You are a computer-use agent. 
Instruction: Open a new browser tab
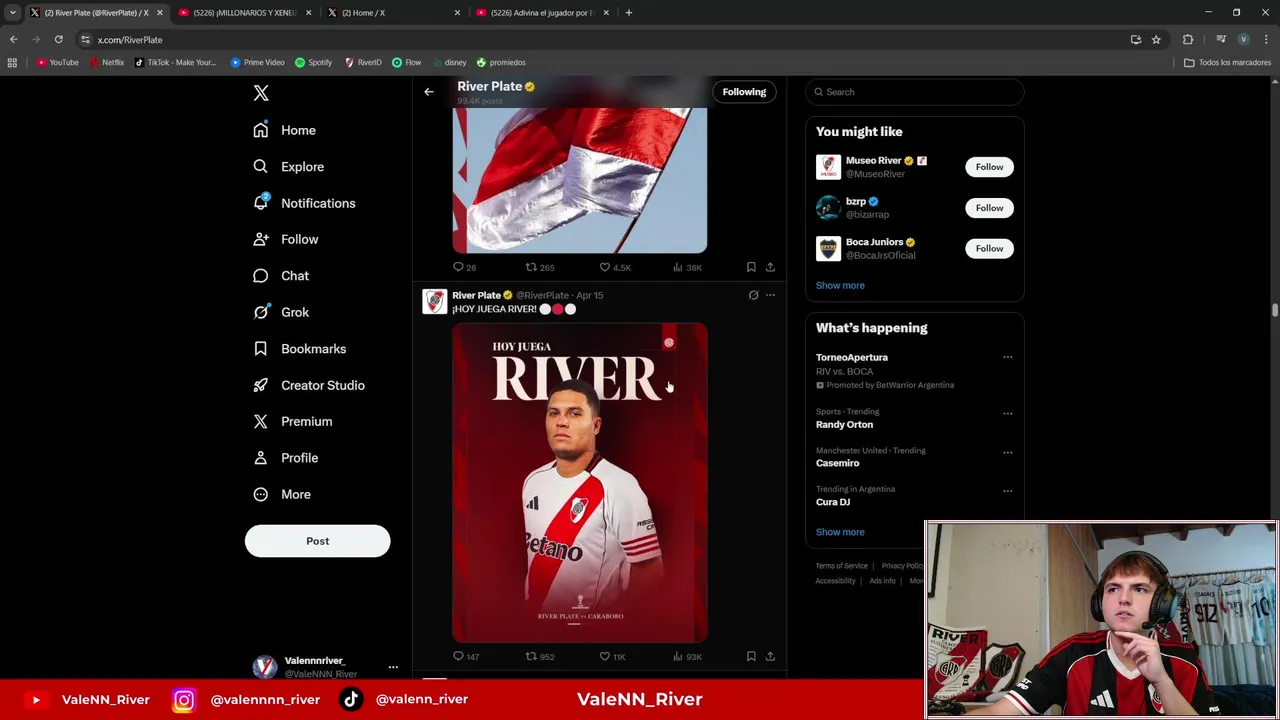pos(628,13)
